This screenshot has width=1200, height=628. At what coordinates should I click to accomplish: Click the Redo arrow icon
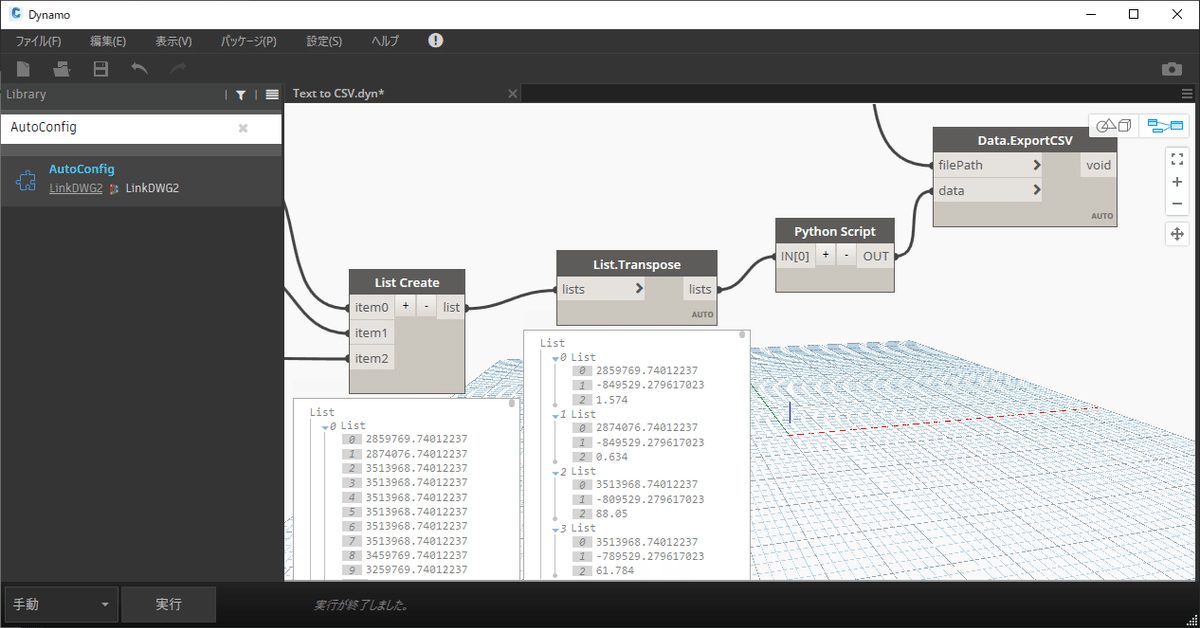point(177,69)
